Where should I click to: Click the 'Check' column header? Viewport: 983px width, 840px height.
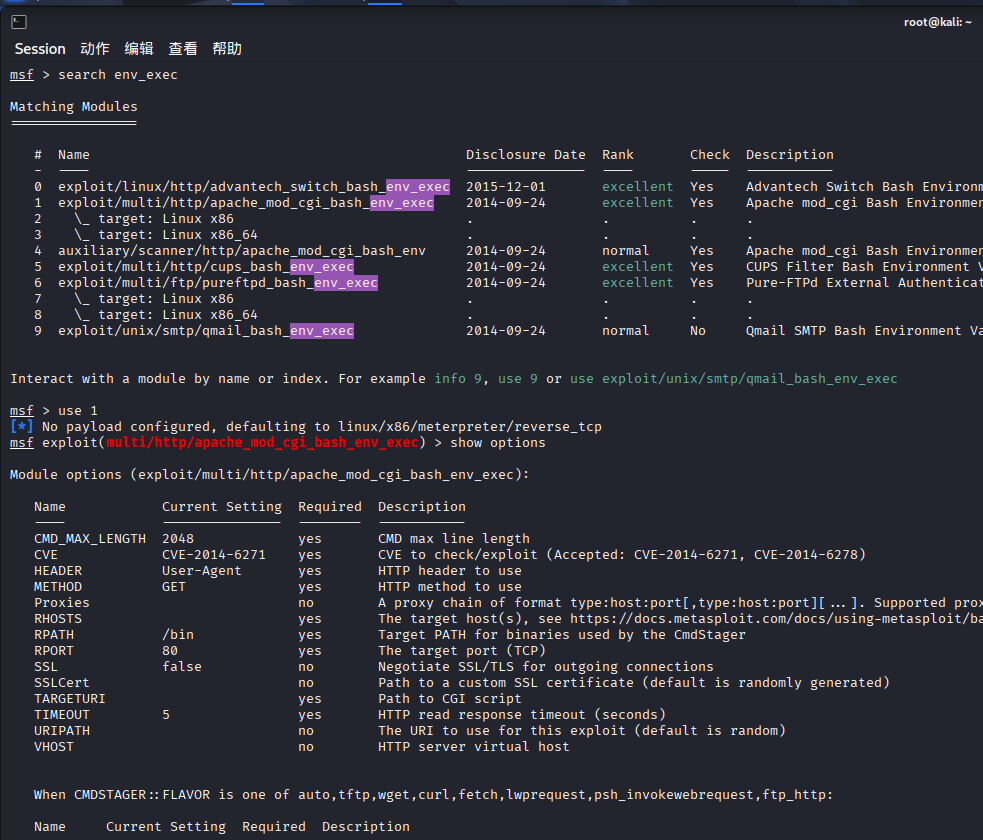point(710,155)
